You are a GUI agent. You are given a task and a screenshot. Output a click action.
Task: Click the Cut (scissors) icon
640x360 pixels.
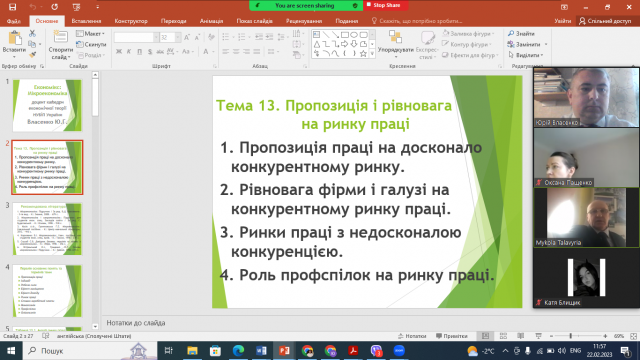point(32,33)
